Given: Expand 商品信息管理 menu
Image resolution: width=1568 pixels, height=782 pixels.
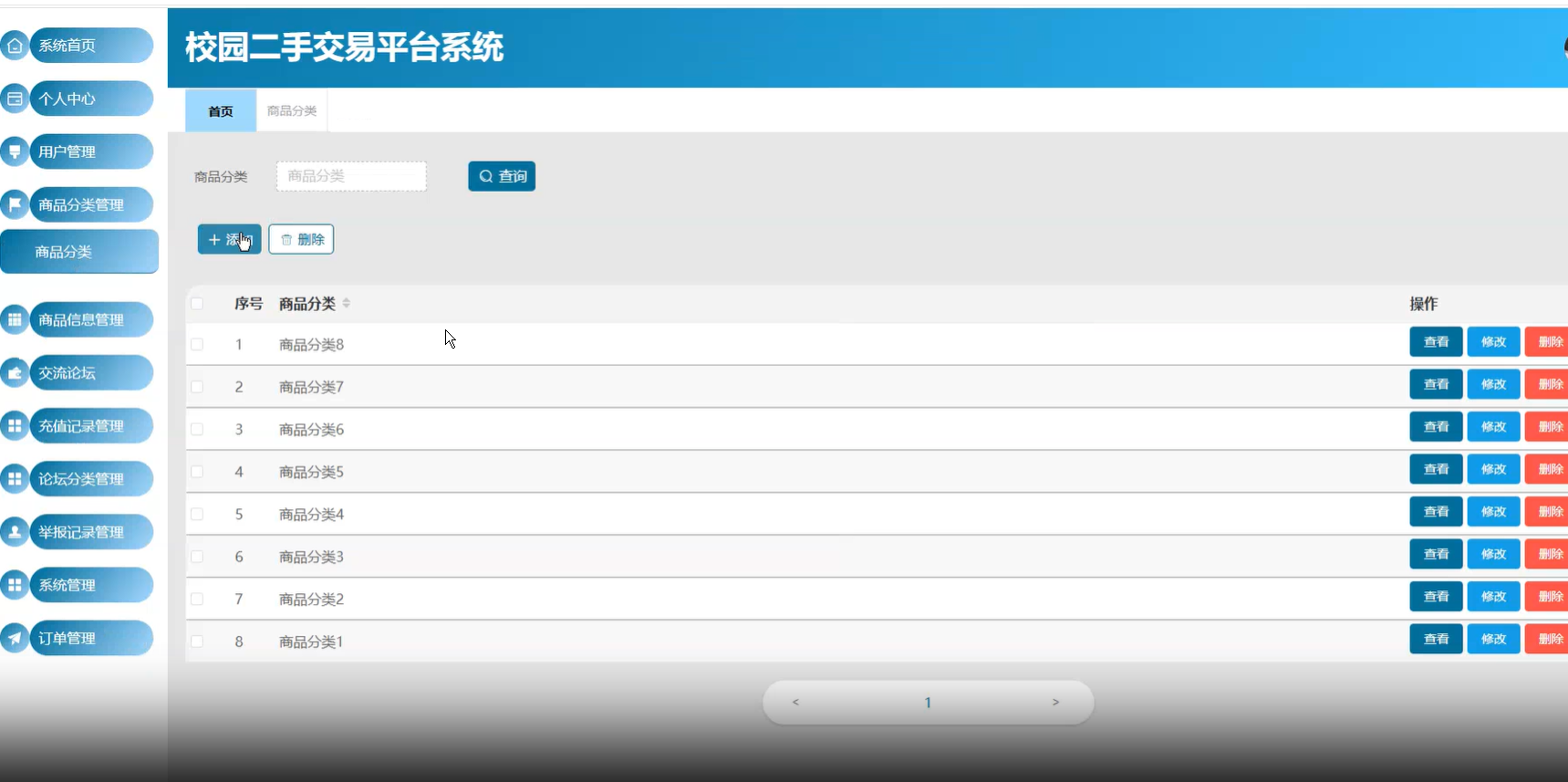Looking at the screenshot, I should (91, 319).
